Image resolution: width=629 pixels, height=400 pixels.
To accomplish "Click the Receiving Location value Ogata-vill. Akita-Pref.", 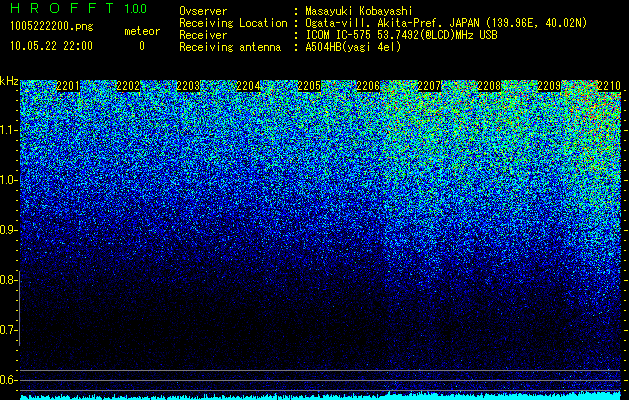I will point(373,23).
